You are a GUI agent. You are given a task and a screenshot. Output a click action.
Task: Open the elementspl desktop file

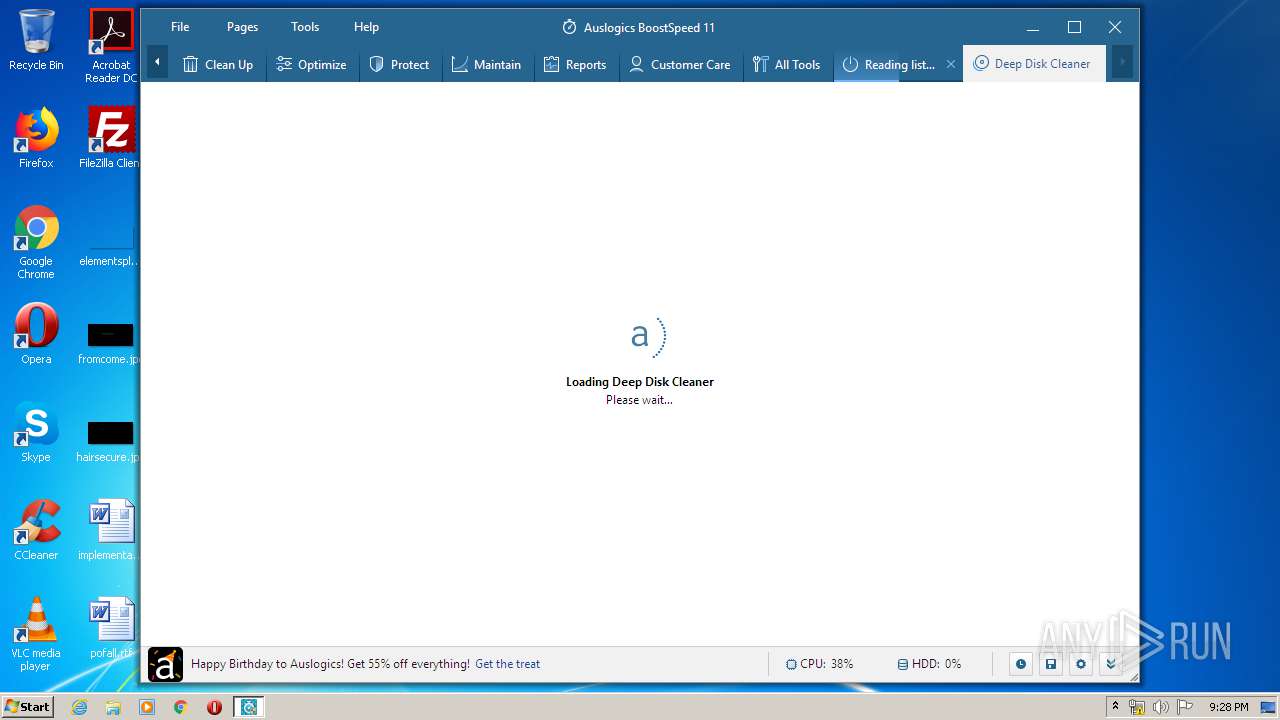(110, 245)
